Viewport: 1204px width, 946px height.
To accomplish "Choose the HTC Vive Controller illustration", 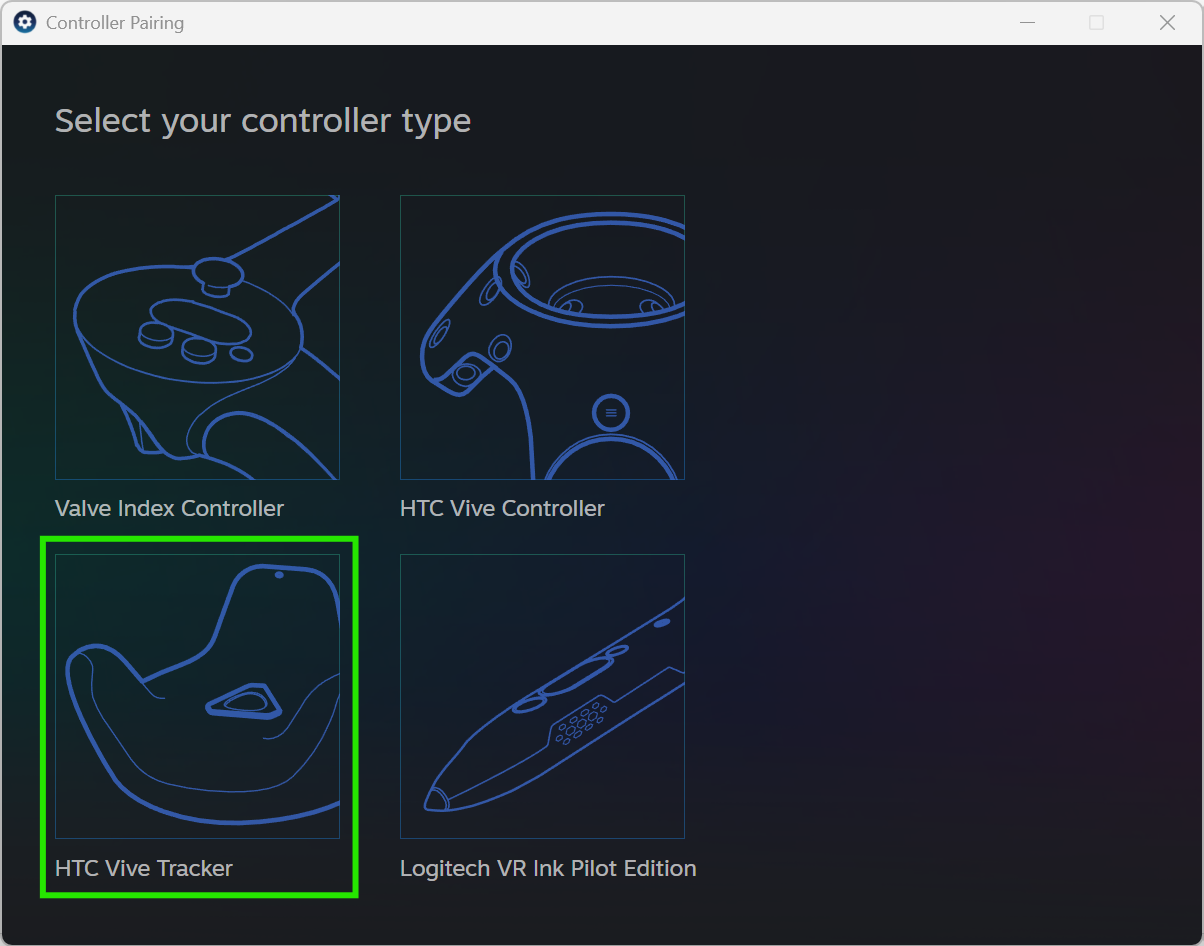I will pyautogui.click(x=542, y=337).
